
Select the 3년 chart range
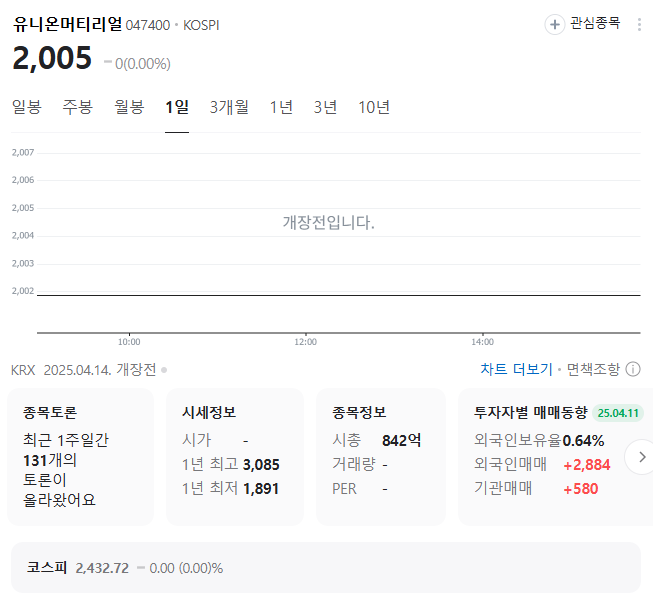[325, 107]
